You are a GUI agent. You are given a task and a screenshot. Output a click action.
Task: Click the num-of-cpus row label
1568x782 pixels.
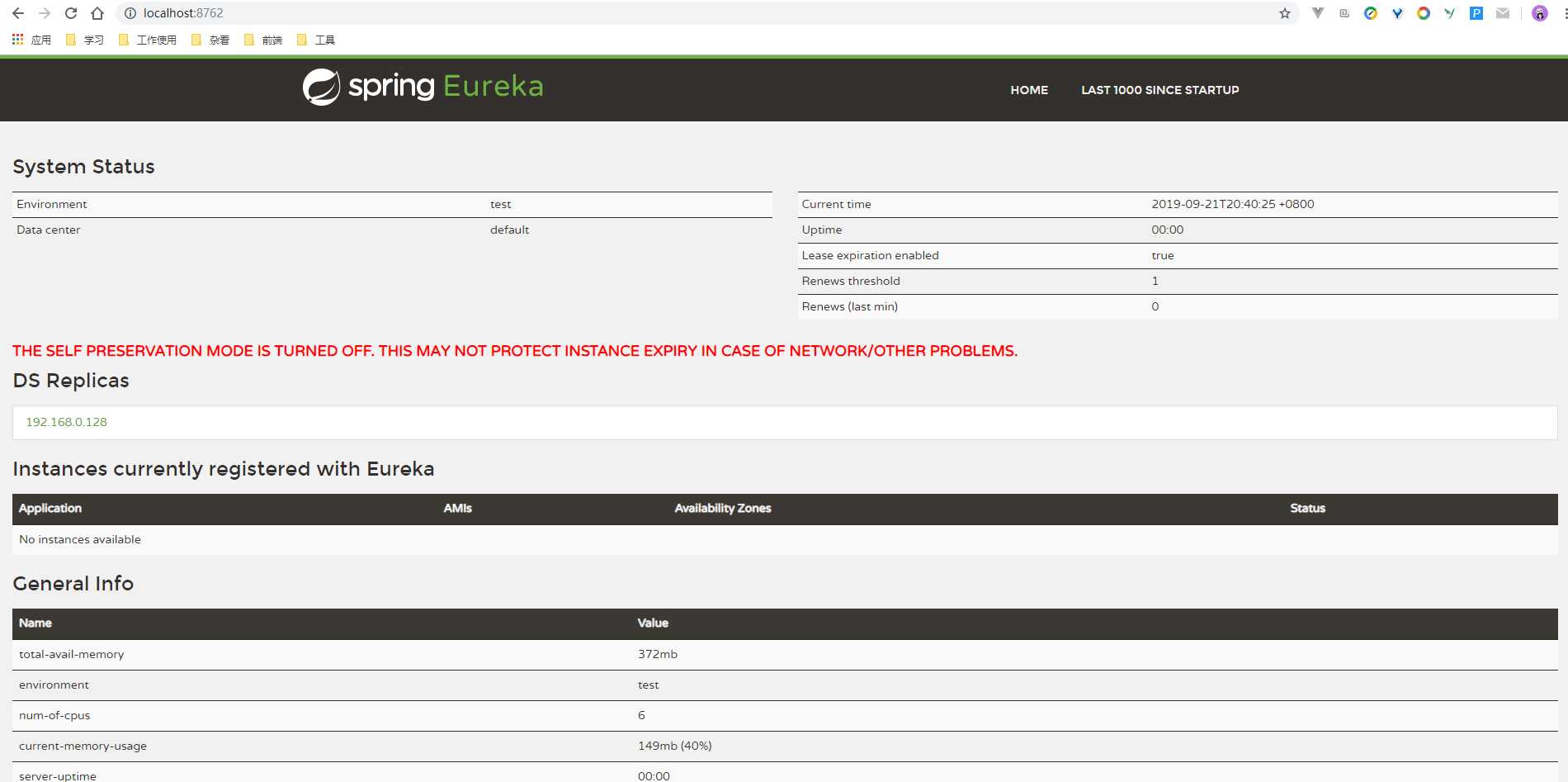[x=54, y=715]
